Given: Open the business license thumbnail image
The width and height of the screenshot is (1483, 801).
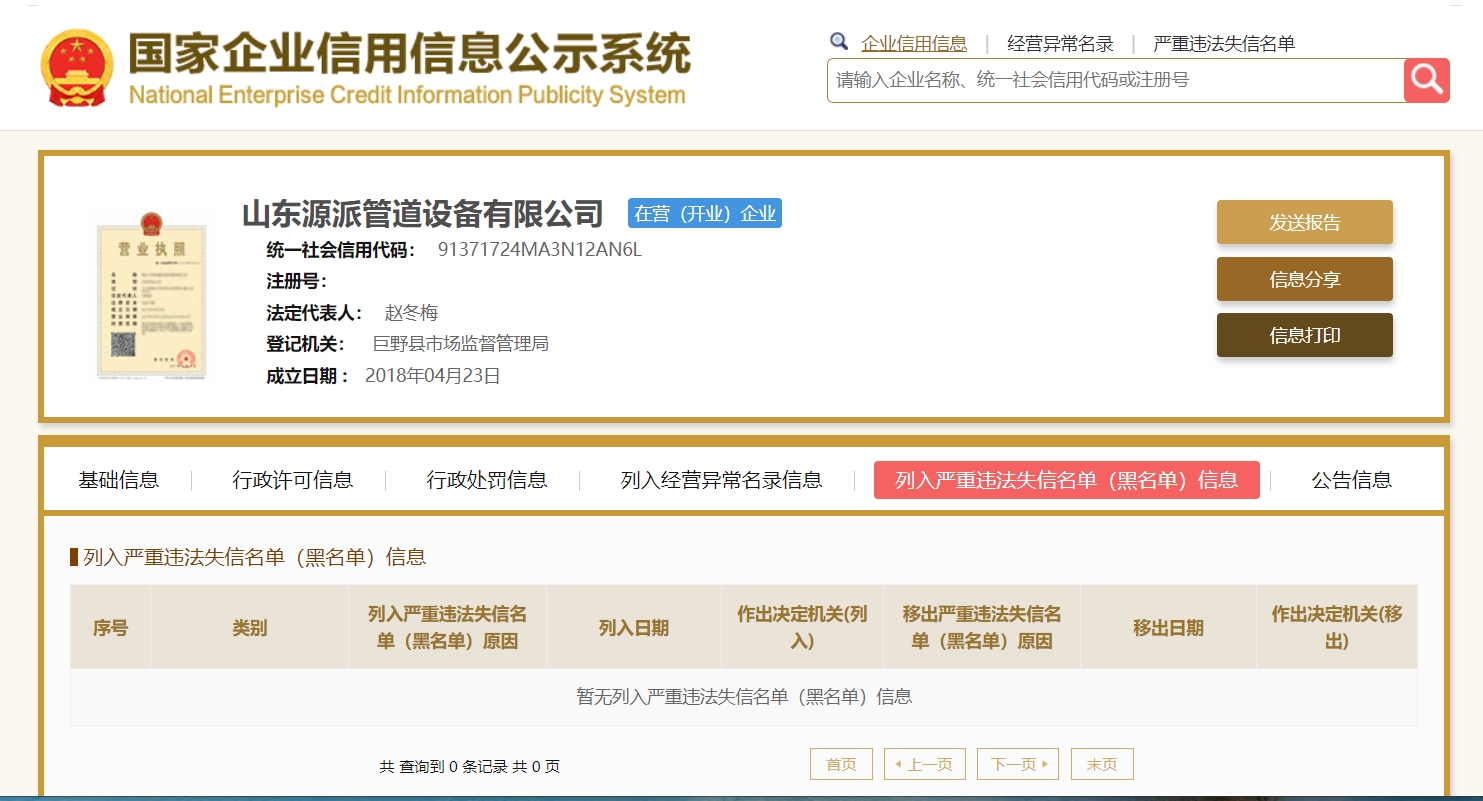Looking at the screenshot, I should click(151, 295).
